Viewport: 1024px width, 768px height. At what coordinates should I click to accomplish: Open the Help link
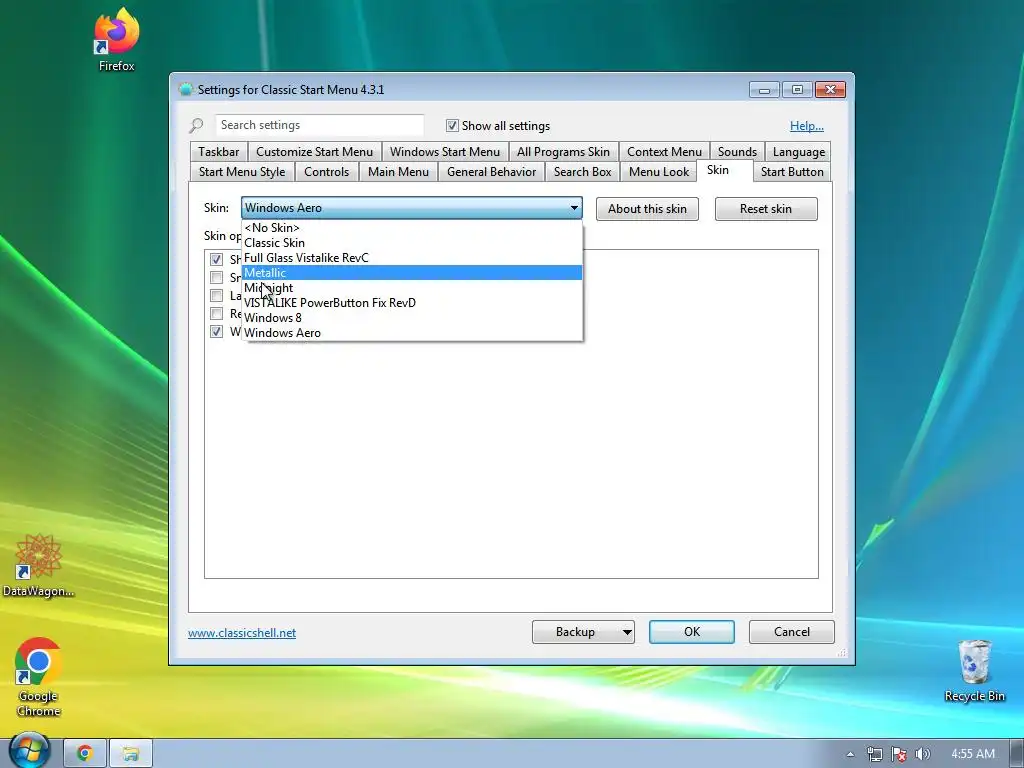coord(807,126)
